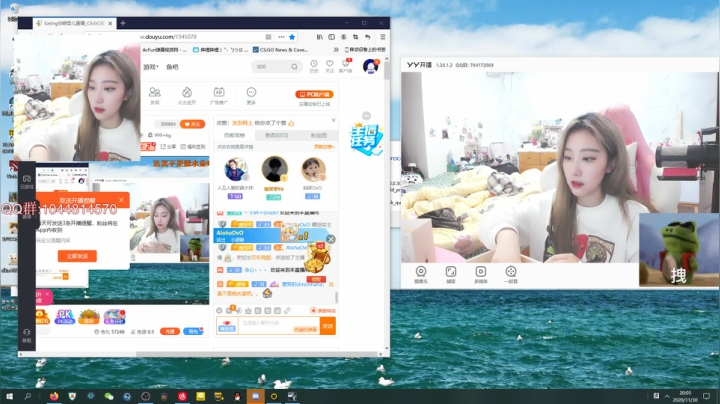Open the Windows Start menu
This screenshot has height=404, width=720.
[x=9, y=396]
